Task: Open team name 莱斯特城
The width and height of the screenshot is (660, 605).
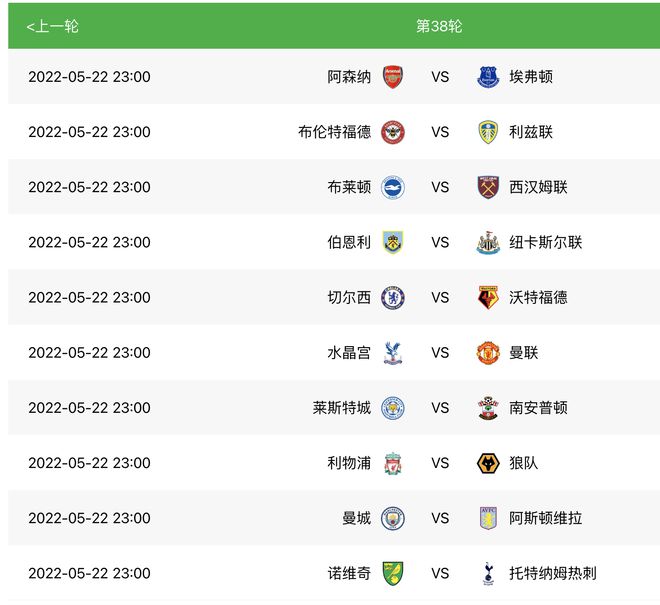Action: pyautogui.click(x=341, y=408)
